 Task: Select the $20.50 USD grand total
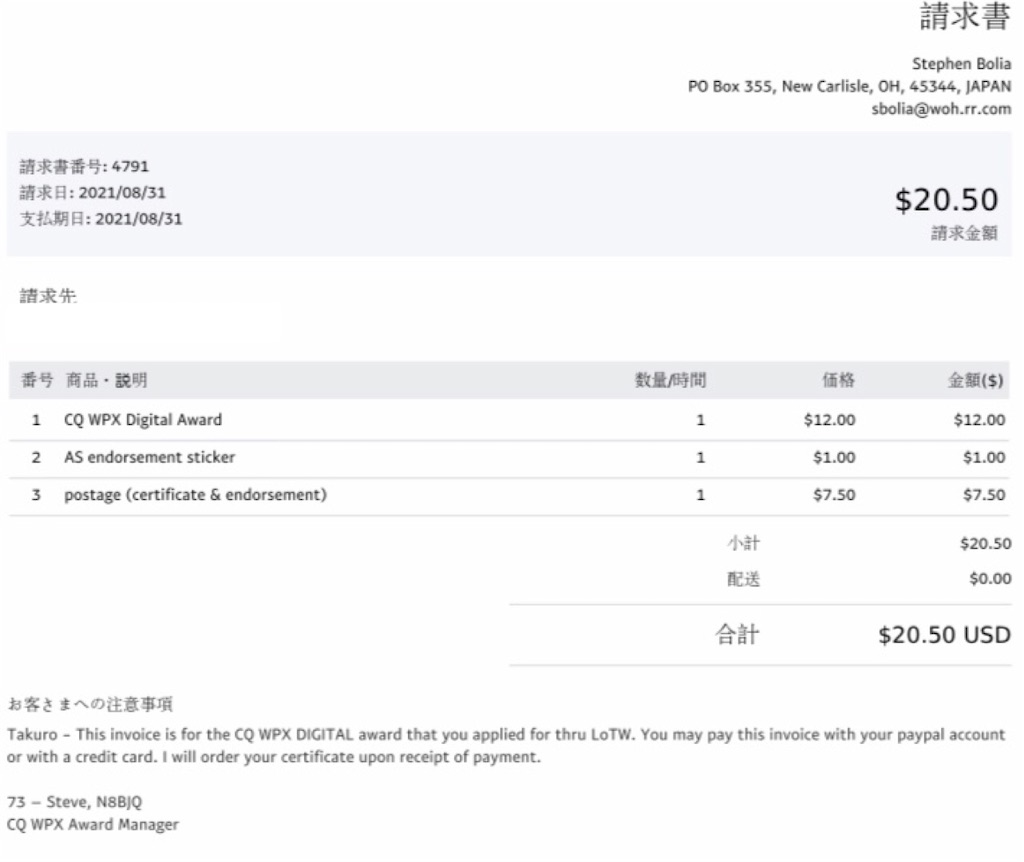[944, 635]
